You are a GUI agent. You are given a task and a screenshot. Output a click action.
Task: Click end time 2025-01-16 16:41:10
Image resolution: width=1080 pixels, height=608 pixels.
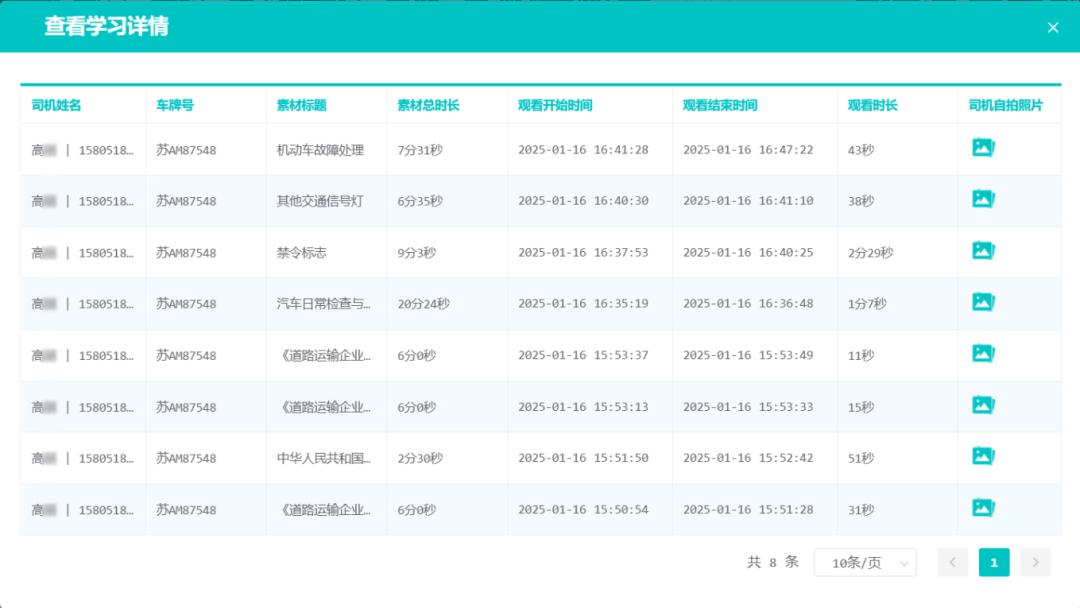[748, 200]
